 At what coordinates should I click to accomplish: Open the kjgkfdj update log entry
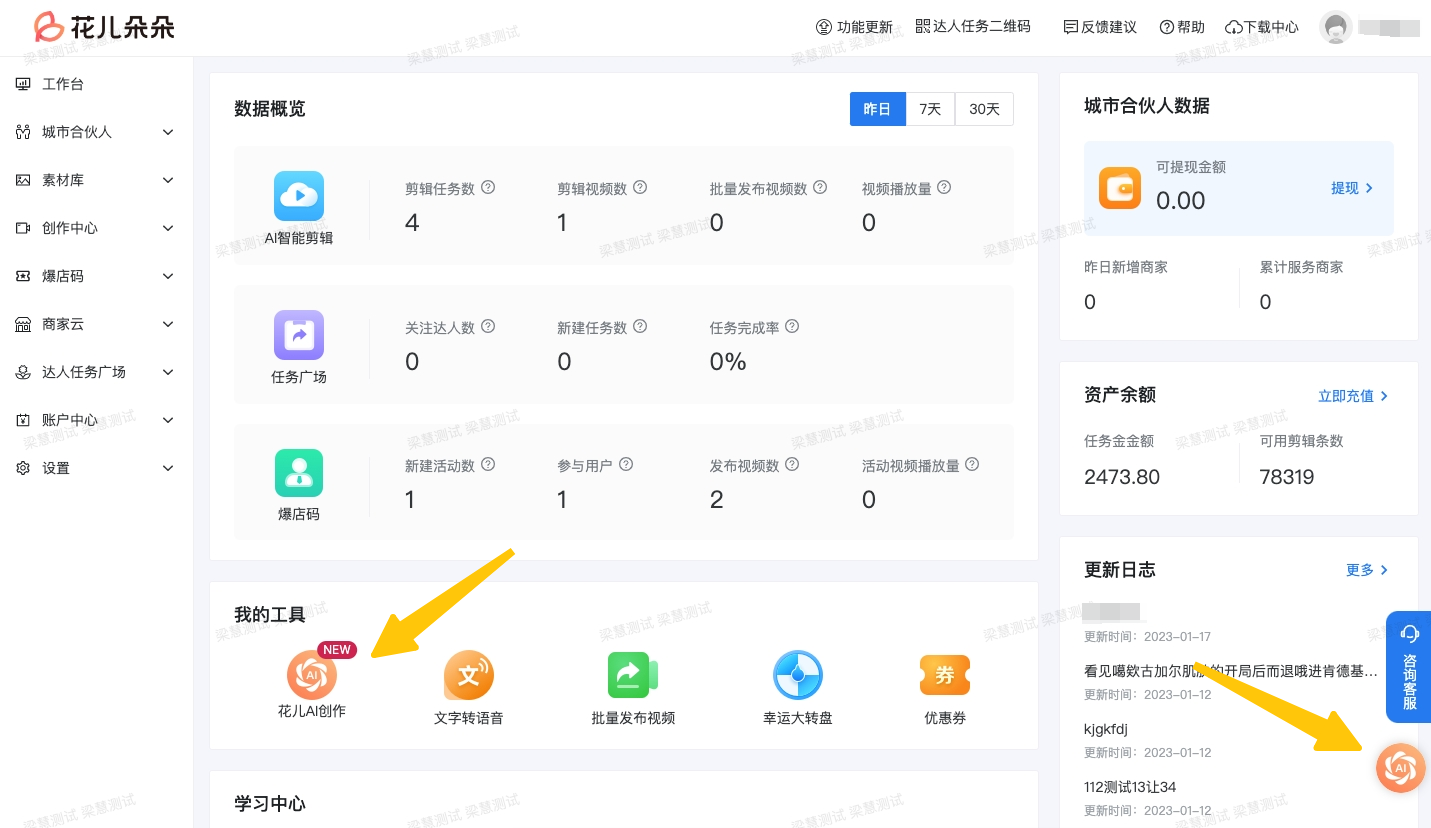(x=1106, y=729)
